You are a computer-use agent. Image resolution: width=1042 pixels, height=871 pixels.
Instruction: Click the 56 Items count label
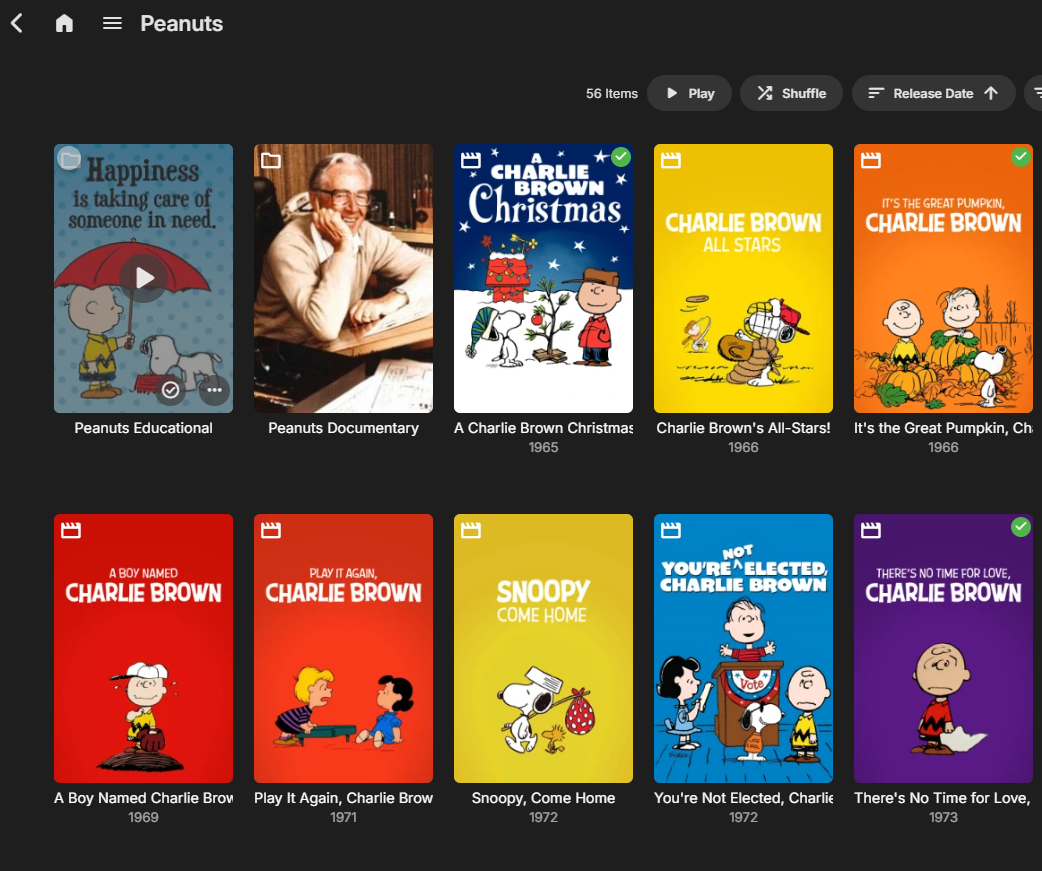tap(611, 94)
